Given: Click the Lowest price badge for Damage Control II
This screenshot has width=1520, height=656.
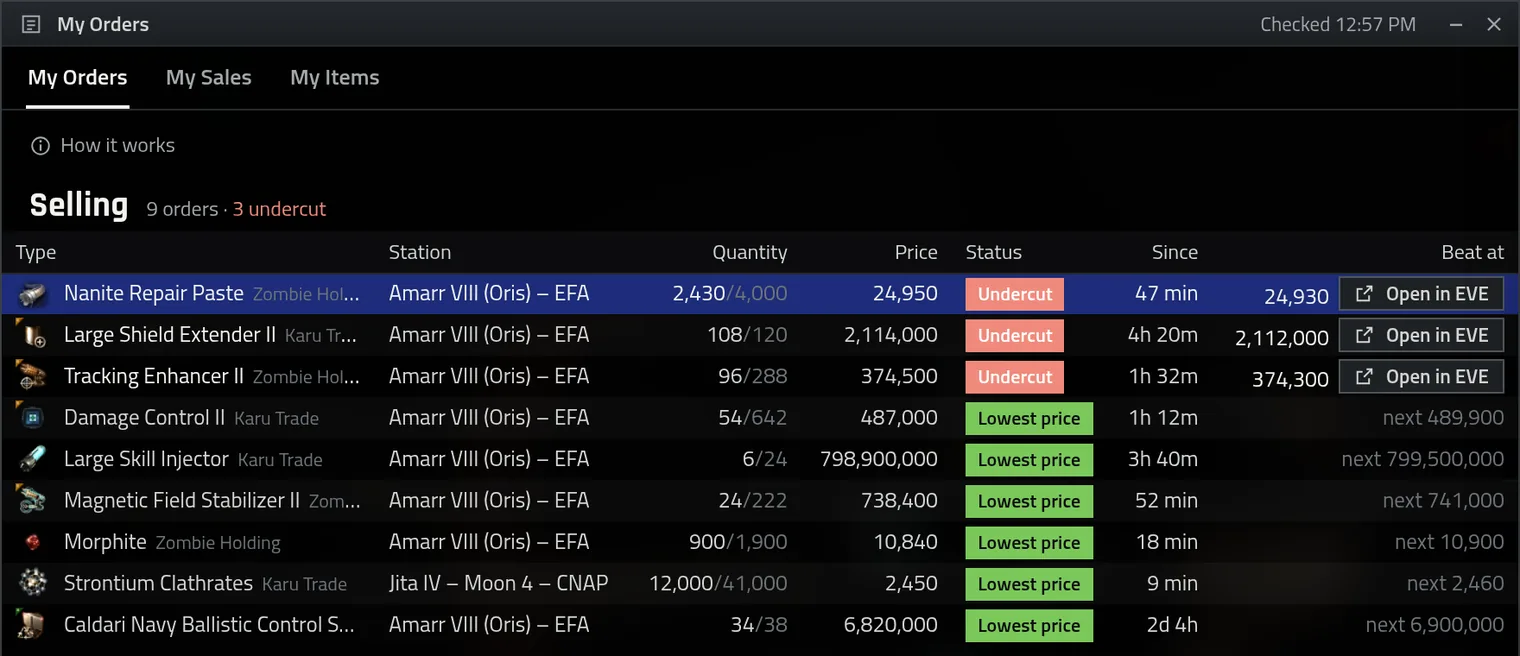Looking at the screenshot, I should pyautogui.click(x=1029, y=418).
